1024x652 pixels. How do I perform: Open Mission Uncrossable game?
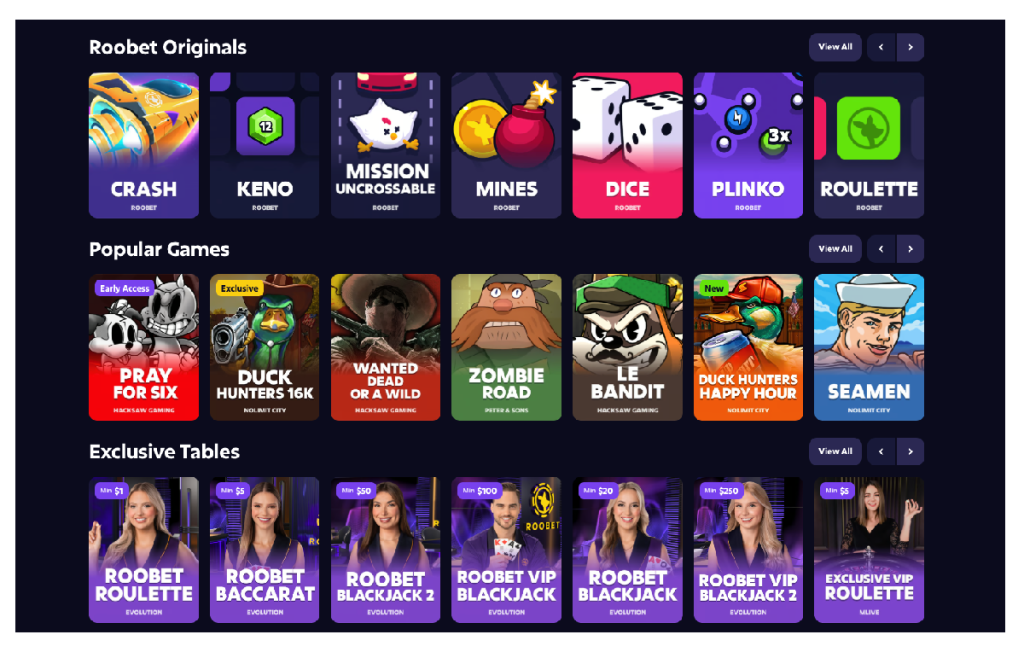[x=385, y=145]
